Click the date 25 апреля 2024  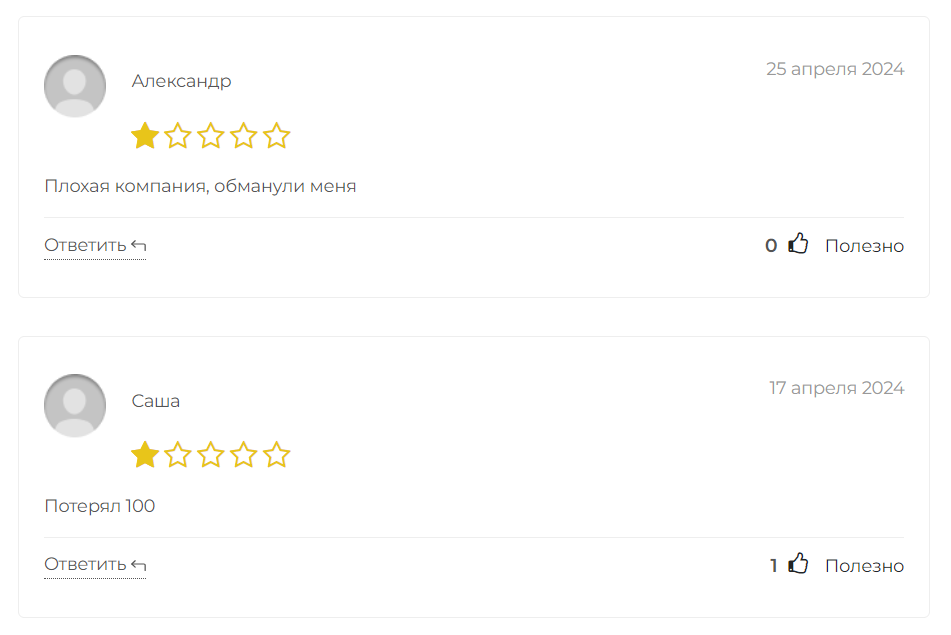[835, 69]
